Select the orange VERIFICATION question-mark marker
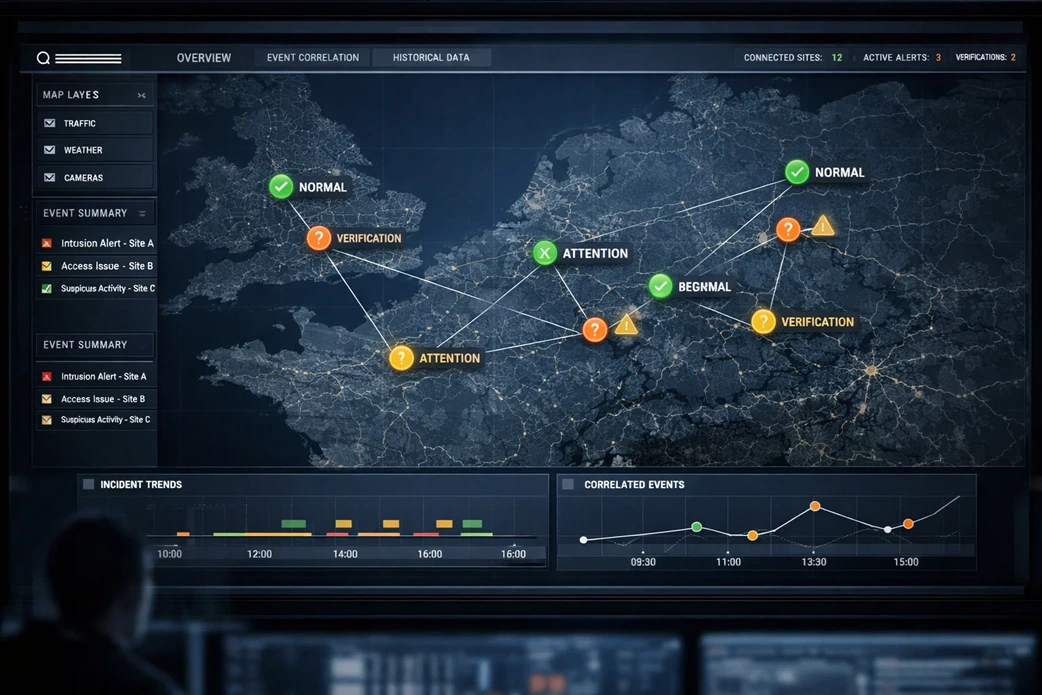Viewport: 1042px width, 695px height. (x=319, y=237)
